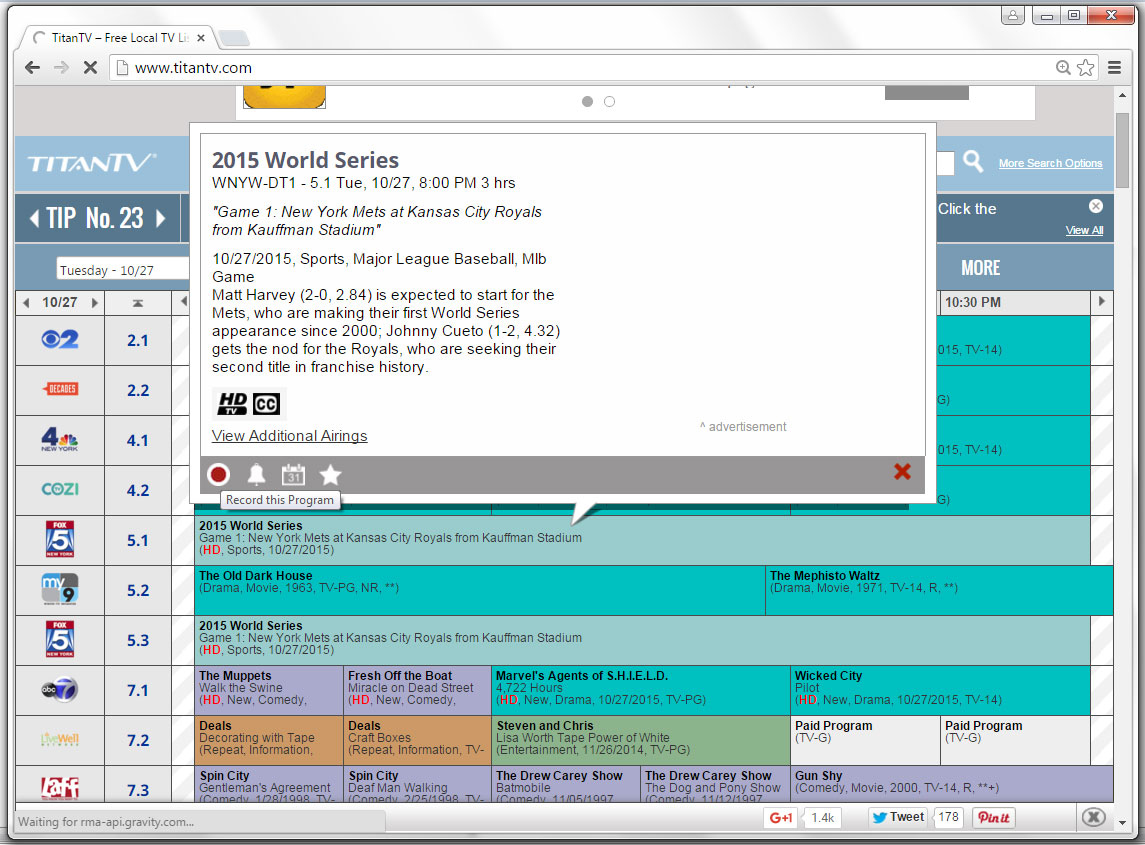Mark program as favorite with star icon
1145x845 pixels.
pyautogui.click(x=331, y=475)
